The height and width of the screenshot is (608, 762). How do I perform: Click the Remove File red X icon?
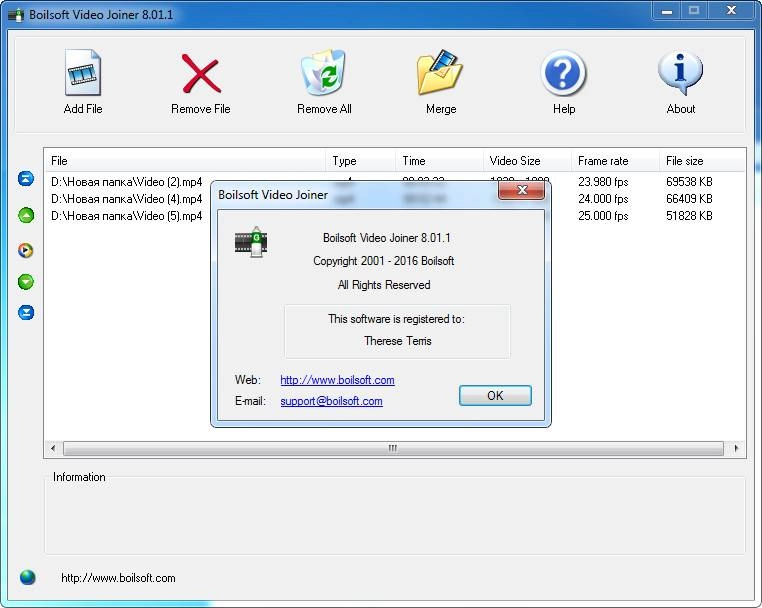point(201,73)
